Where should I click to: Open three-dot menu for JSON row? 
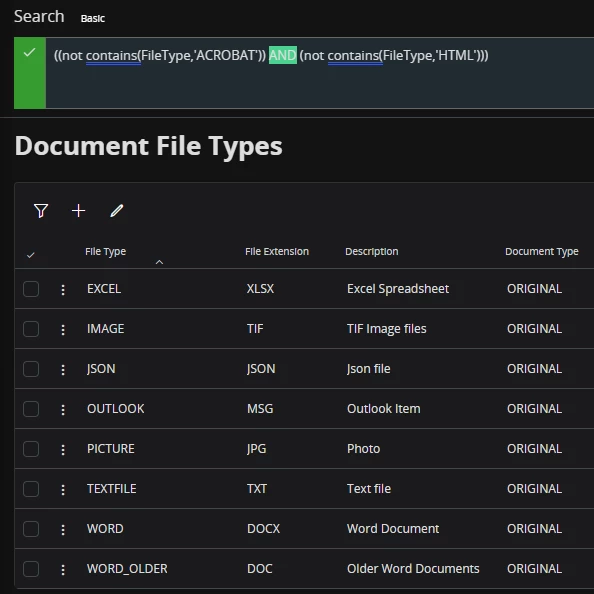63,370
